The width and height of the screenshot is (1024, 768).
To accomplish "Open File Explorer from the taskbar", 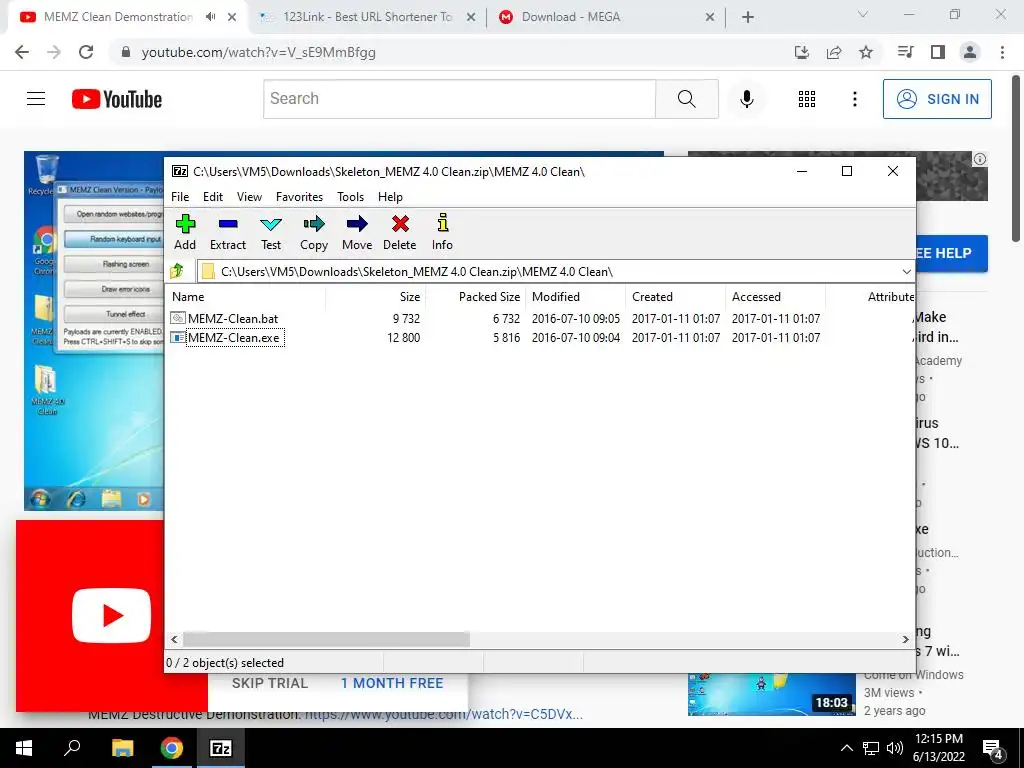I will pos(122,748).
